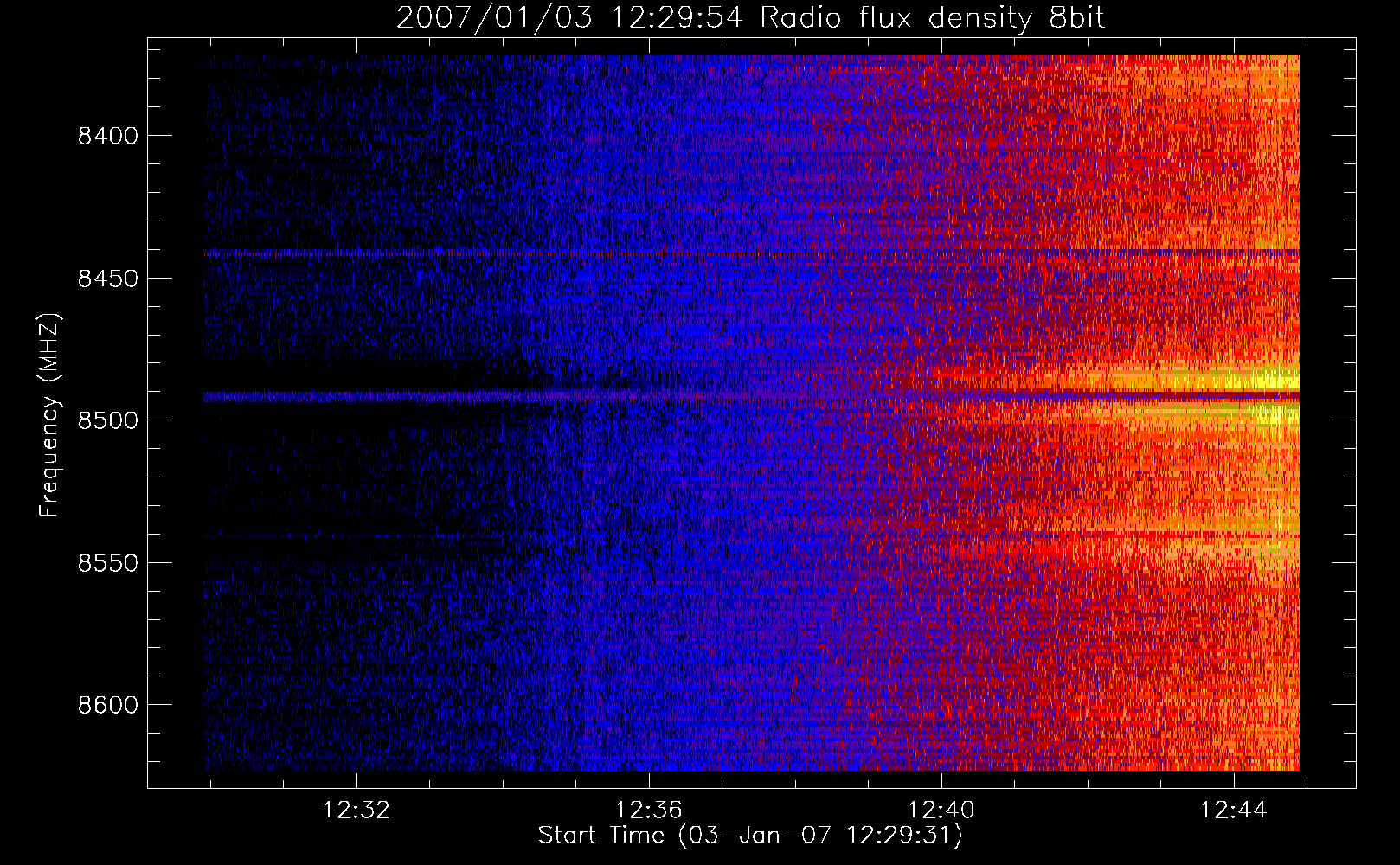Screen dimensions: 1400x865
Task: Click the plot title "2007/01/03 12:29:54 Radio flux density 8bit"
Action: (x=750, y=18)
